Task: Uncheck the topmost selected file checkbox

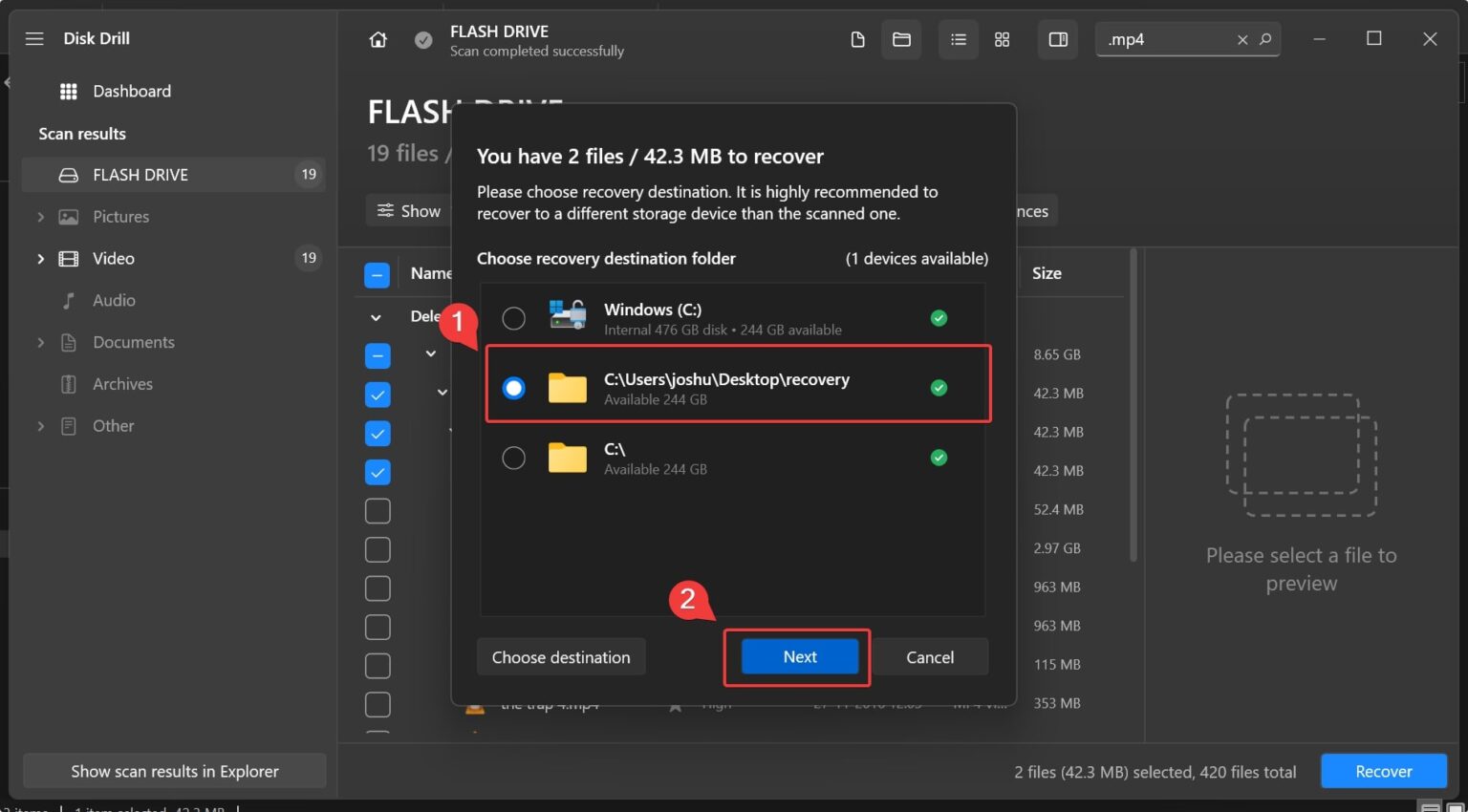Action: 378,395
